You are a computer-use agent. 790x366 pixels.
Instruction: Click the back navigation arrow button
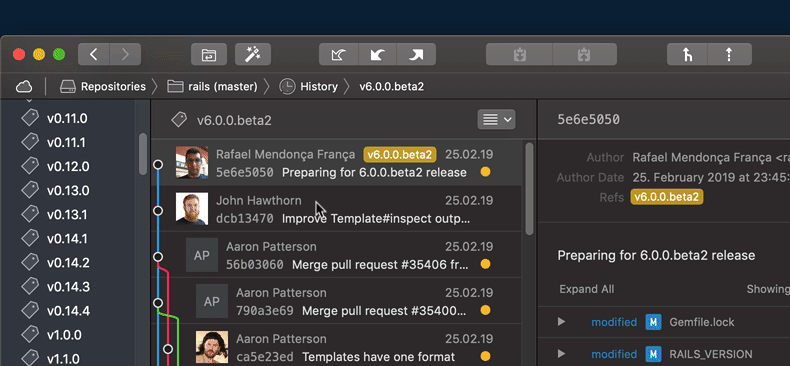94,54
